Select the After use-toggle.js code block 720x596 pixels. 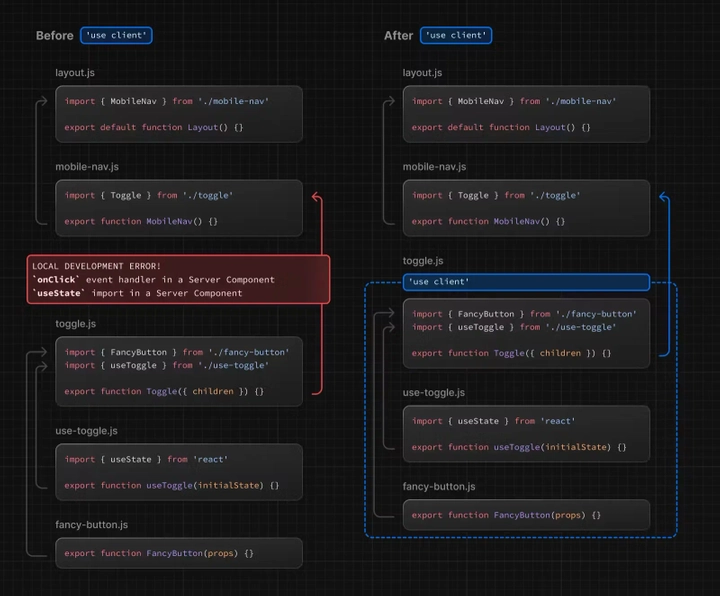526,434
